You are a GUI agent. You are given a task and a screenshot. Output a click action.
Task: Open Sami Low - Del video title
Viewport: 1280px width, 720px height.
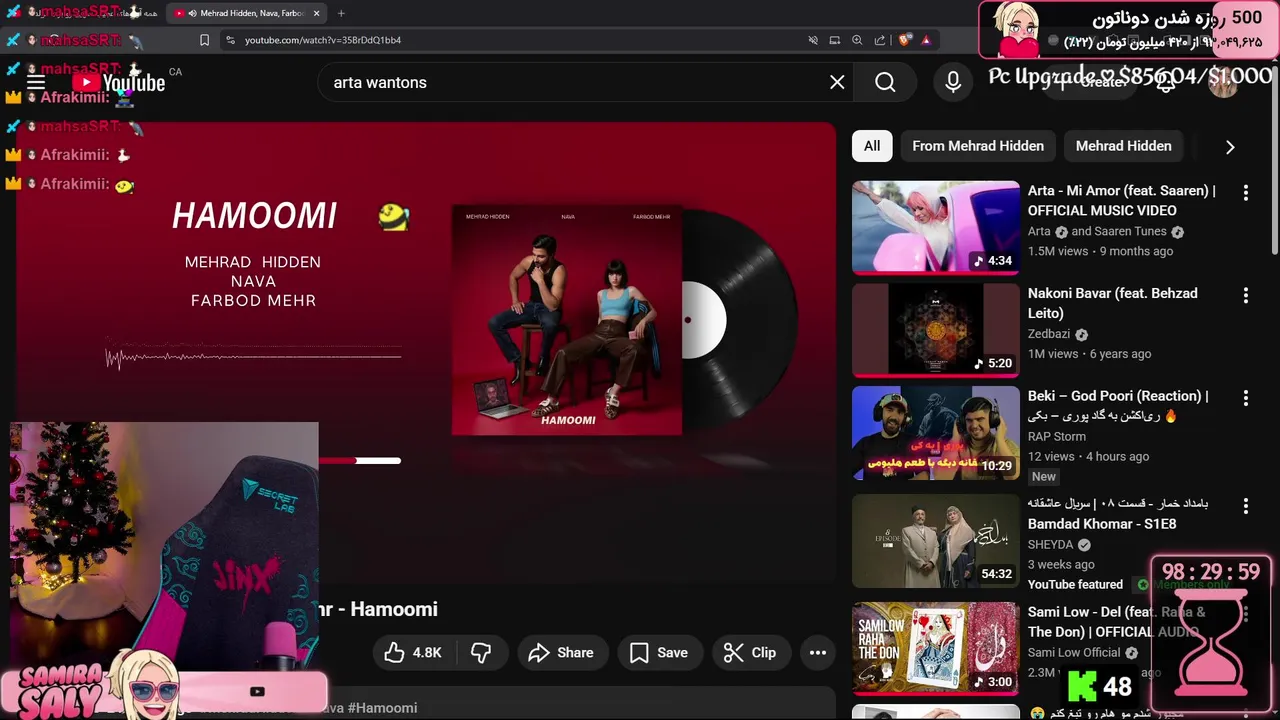[1117, 621]
